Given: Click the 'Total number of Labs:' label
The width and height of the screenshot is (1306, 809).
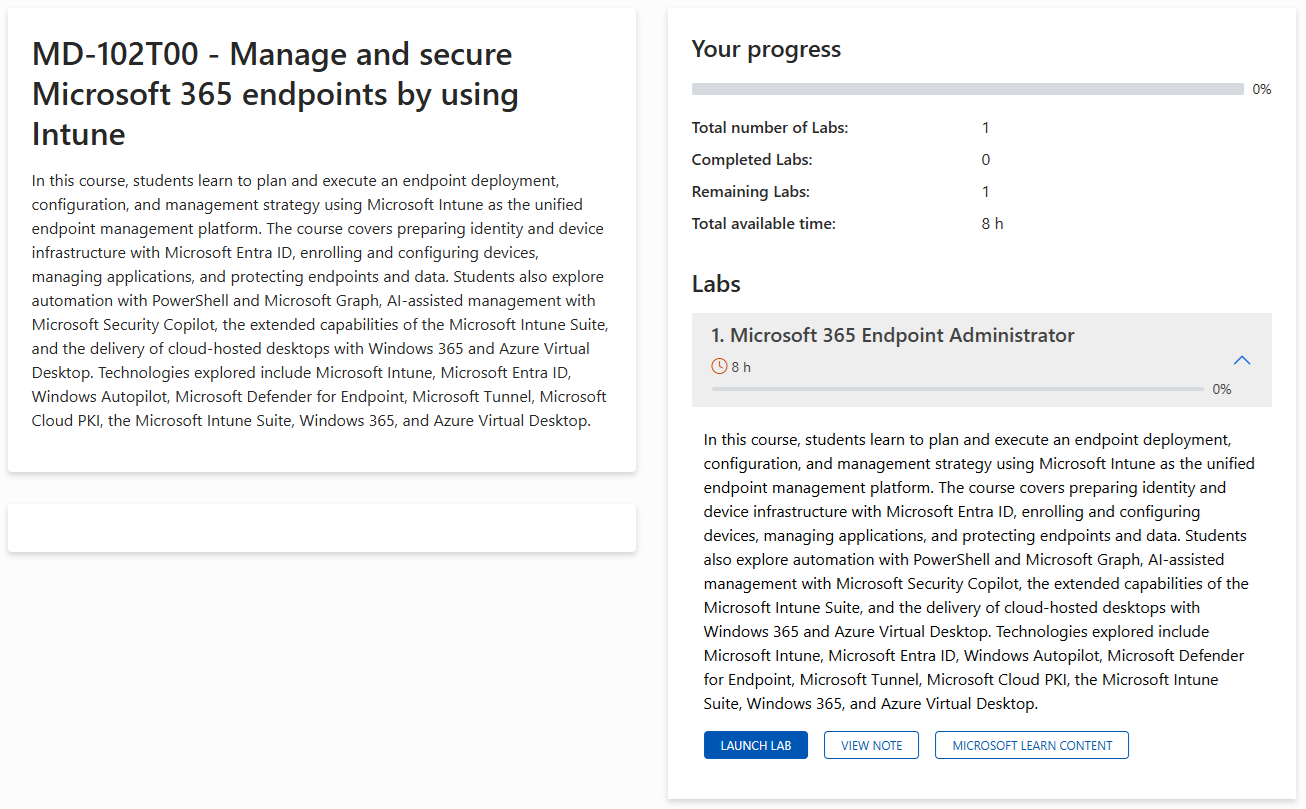Looking at the screenshot, I should pos(770,128).
